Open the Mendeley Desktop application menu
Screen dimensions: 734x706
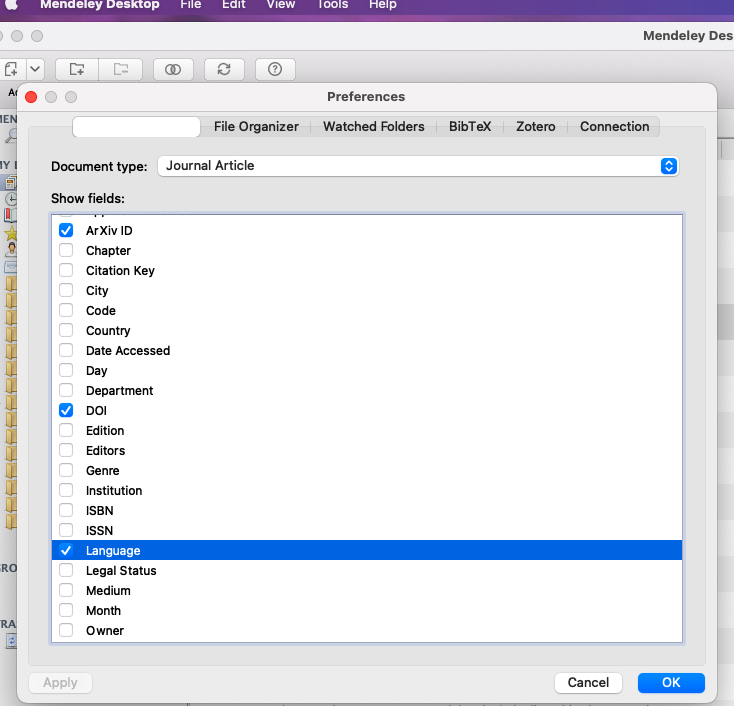pos(100,5)
